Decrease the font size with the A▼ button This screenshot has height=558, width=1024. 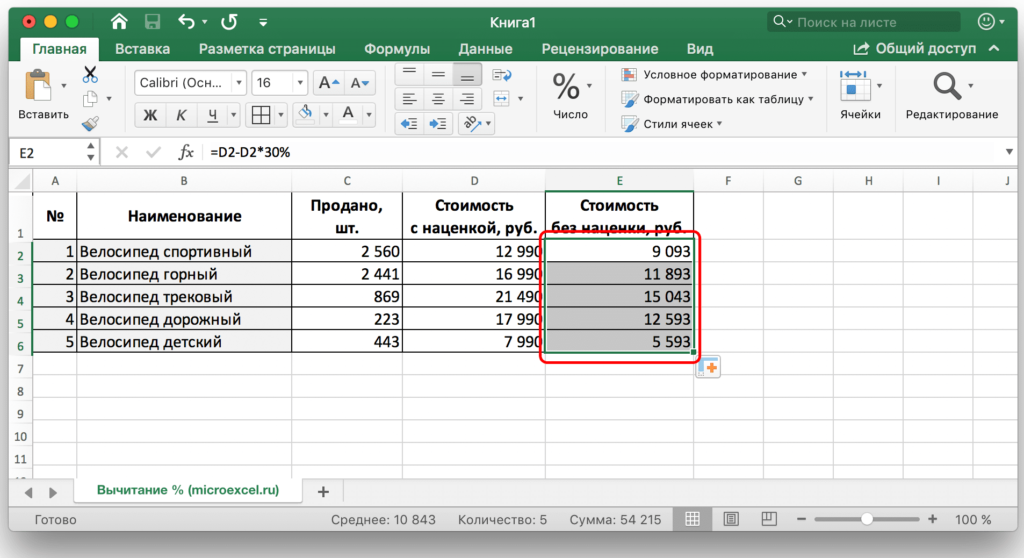click(359, 83)
